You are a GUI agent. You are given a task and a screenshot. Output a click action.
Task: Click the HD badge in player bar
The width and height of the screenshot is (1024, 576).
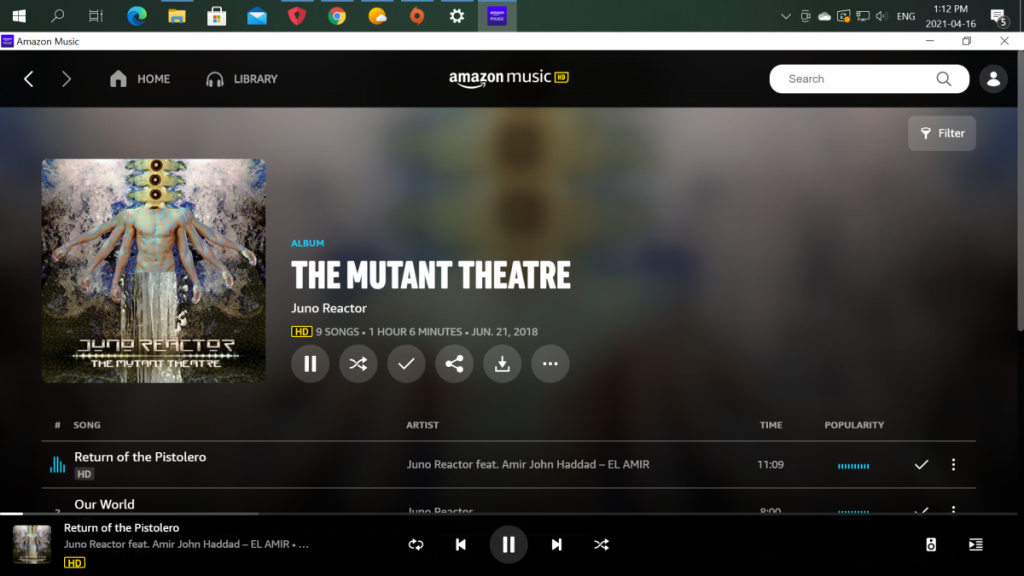[74, 562]
